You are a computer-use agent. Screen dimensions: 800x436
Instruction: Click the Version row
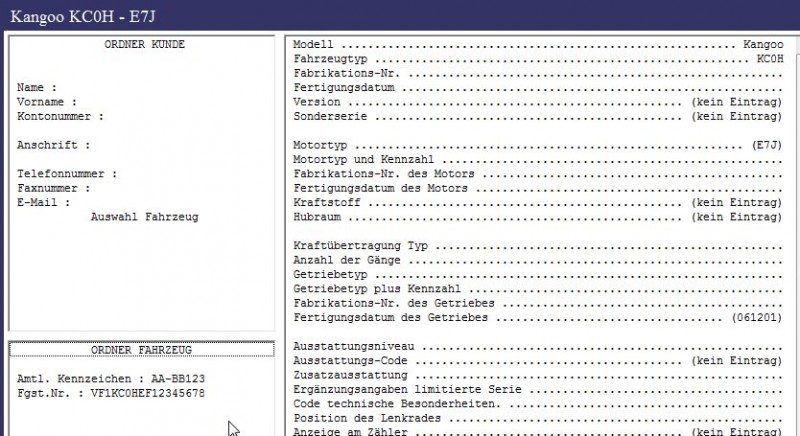tap(538, 101)
